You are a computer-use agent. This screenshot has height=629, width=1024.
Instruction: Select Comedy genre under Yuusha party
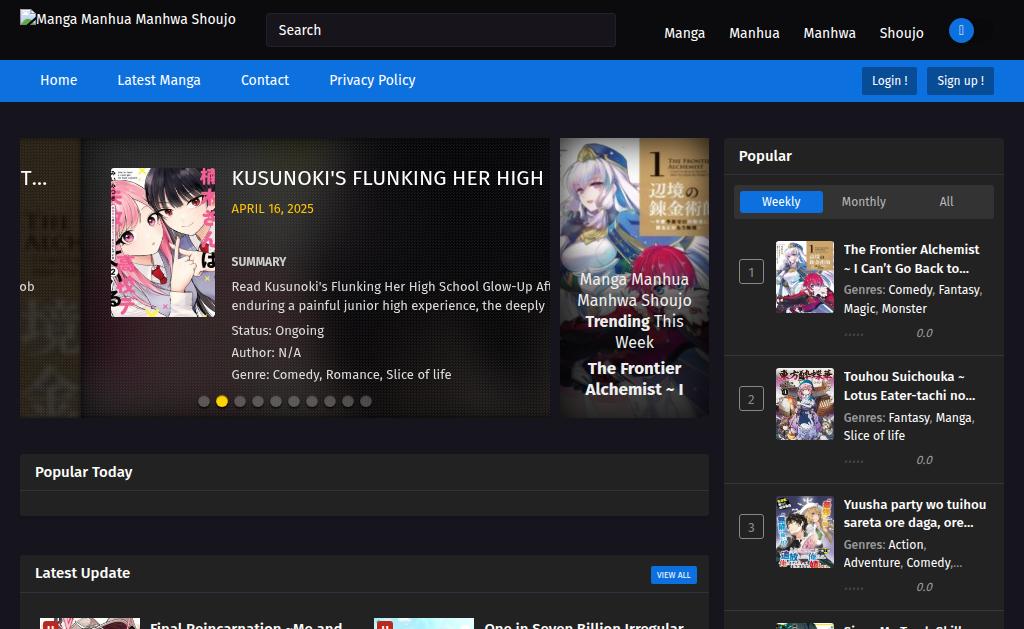929,563
